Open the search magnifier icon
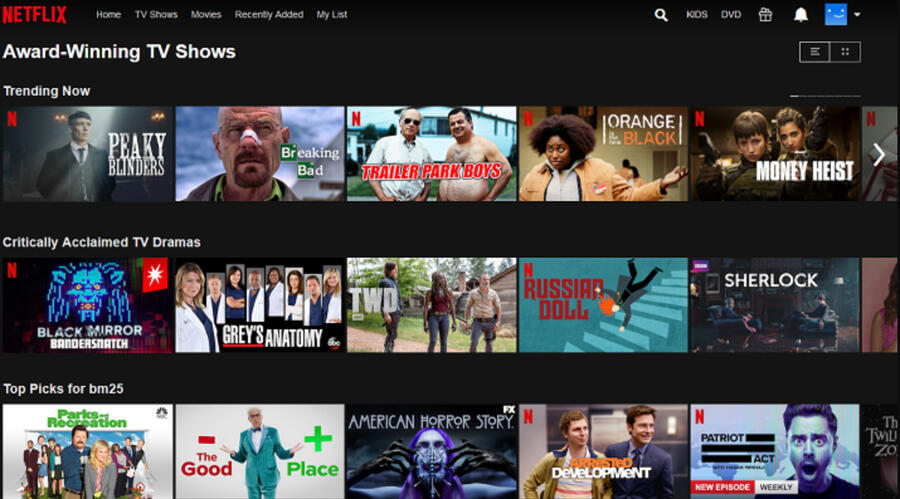The width and height of the screenshot is (900, 499). (x=661, y=15)
